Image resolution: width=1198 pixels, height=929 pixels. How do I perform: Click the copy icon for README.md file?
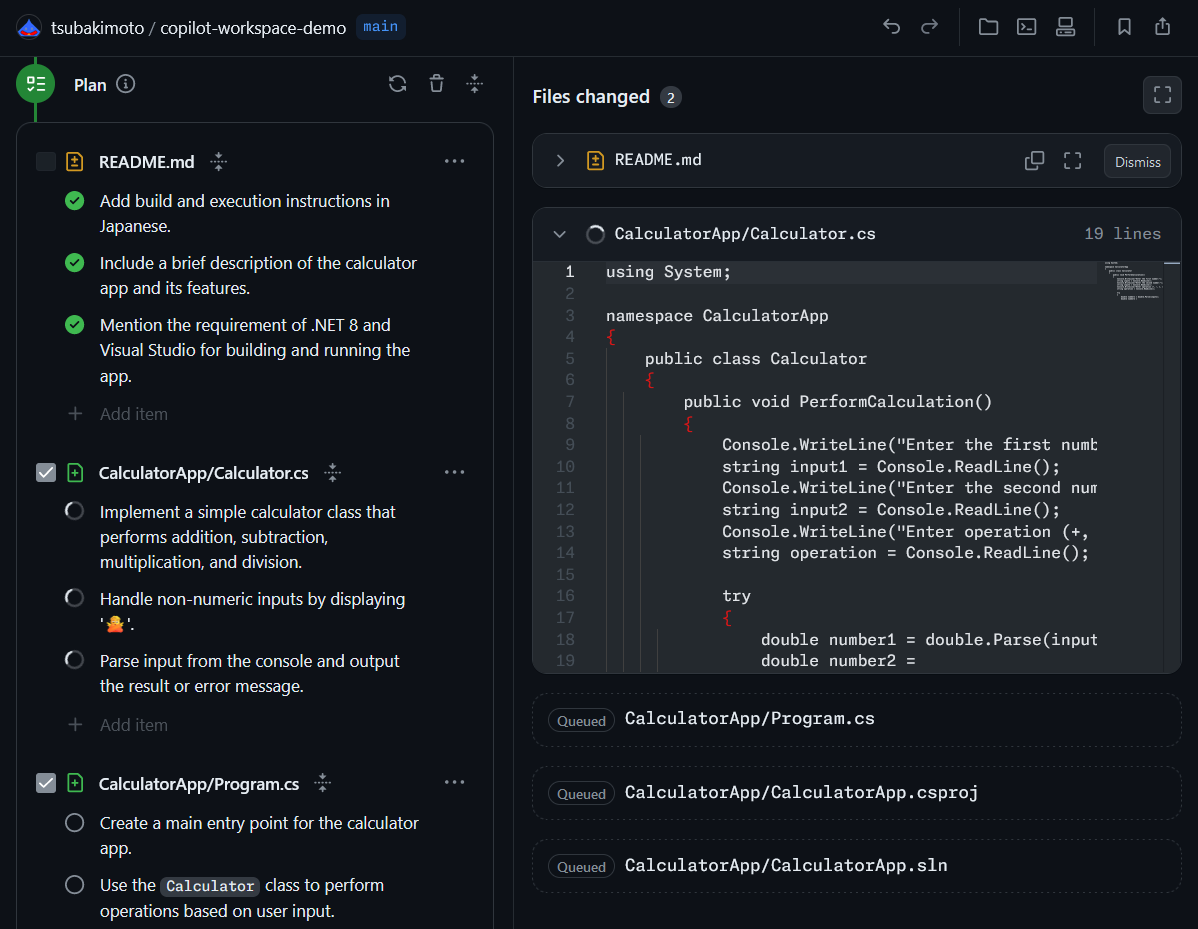point(1034,160)
